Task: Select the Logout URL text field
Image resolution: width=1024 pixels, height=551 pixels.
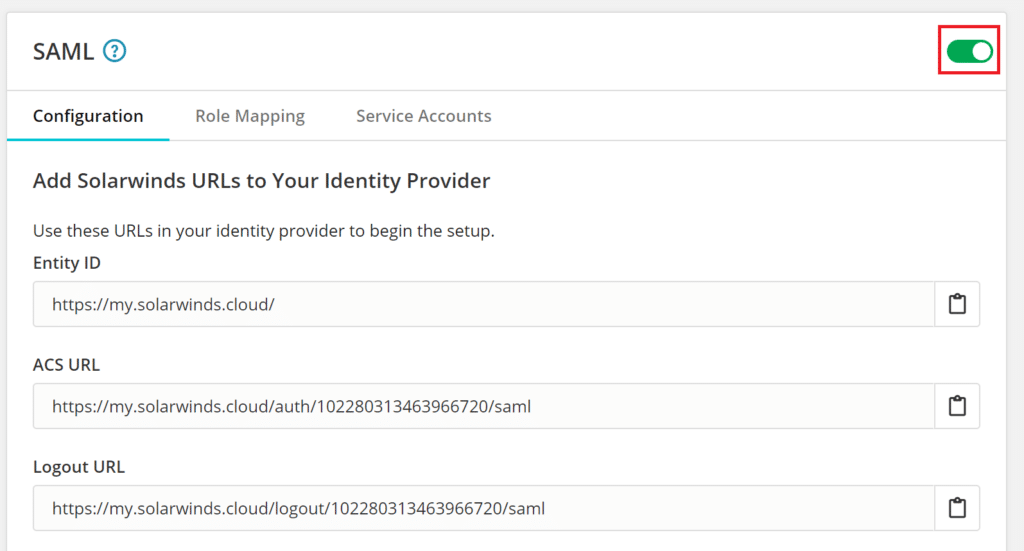Action: 700,508
